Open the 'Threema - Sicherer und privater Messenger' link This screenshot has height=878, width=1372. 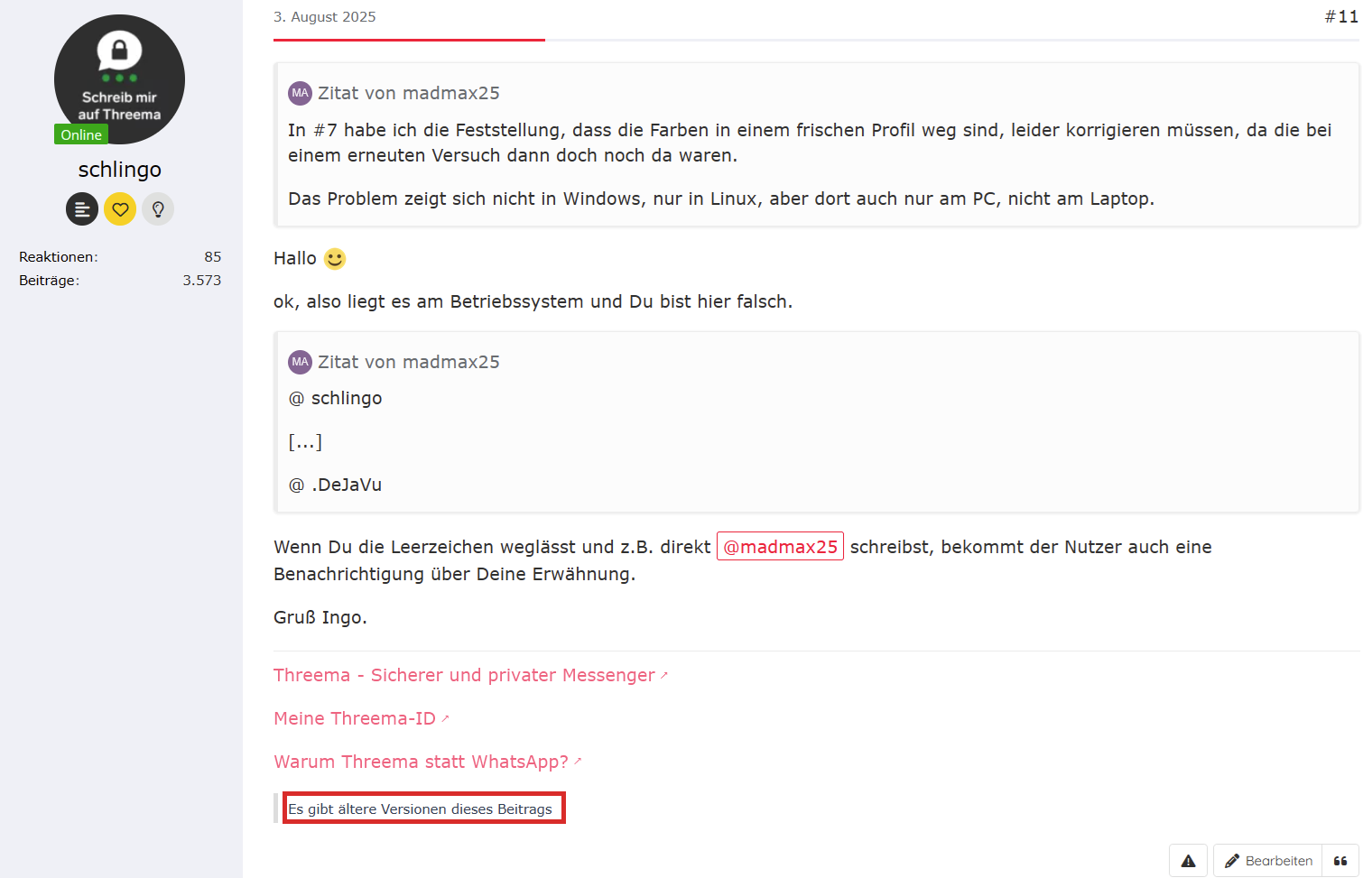tap(464, 675)
